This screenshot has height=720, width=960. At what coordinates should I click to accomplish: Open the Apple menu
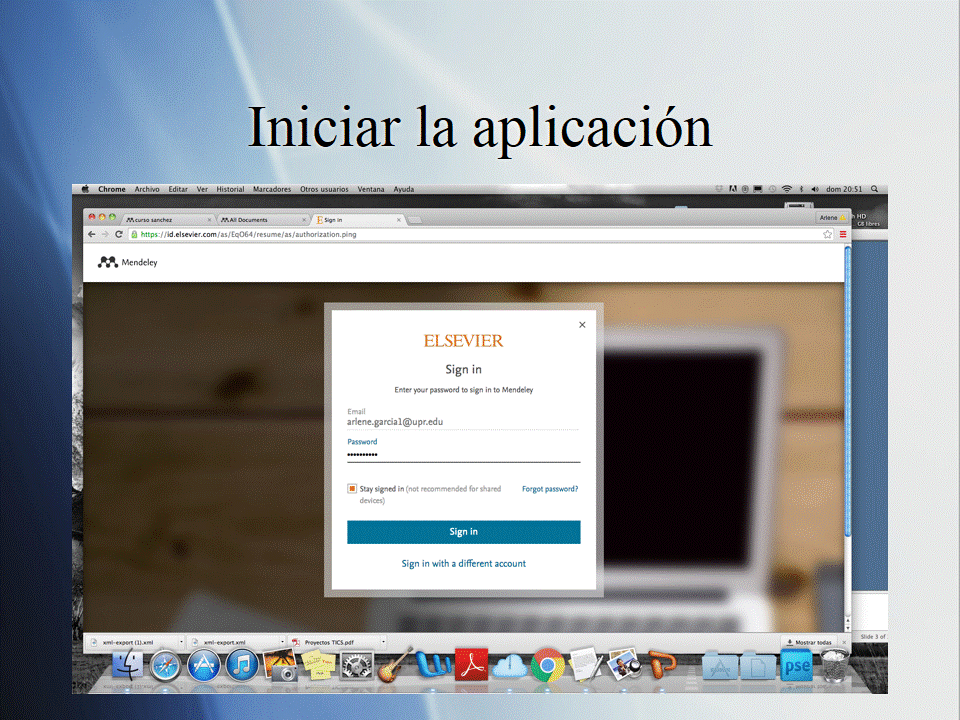click(x=85, y=189)
